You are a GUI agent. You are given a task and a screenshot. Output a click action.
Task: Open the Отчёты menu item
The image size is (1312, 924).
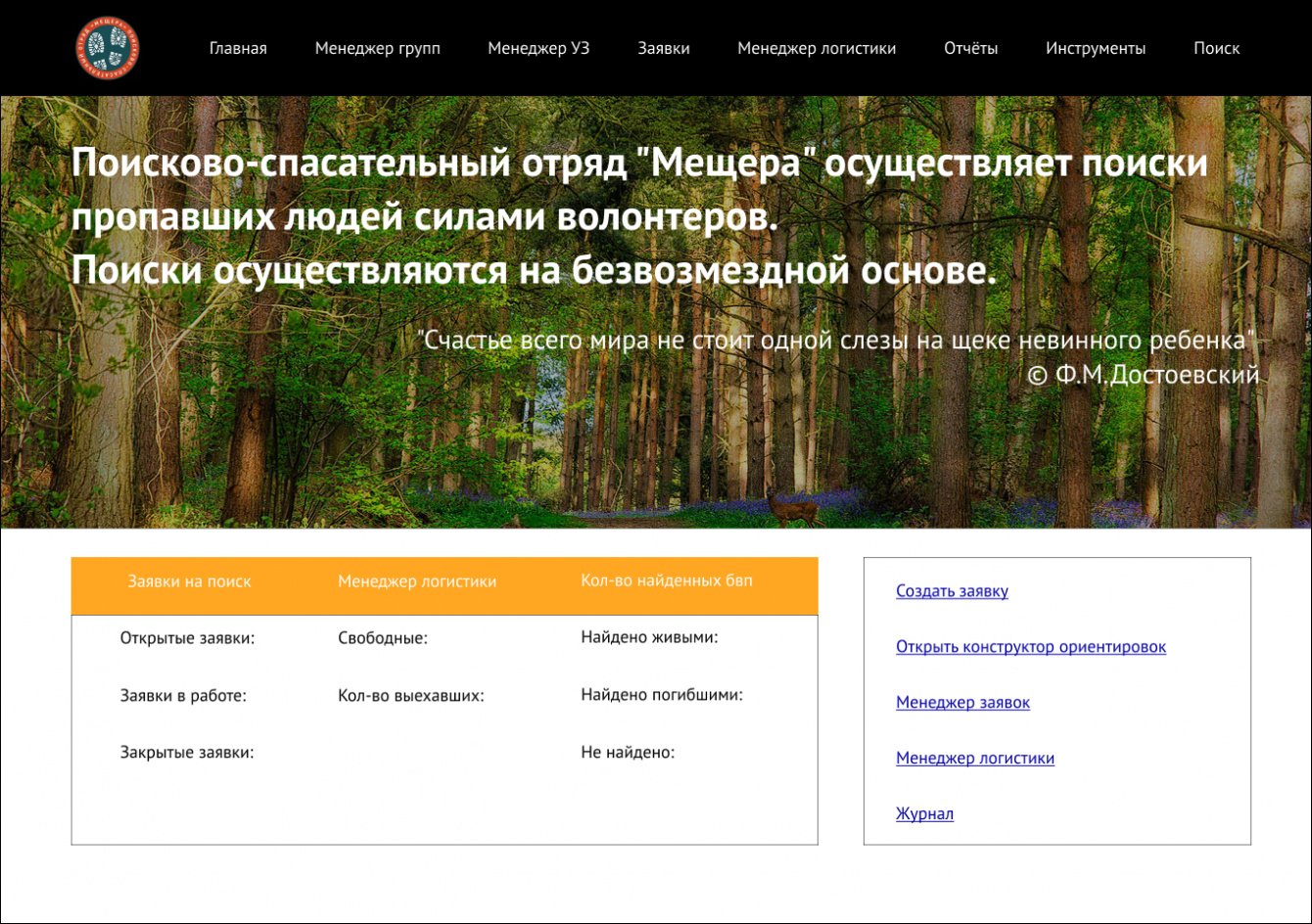970,49
